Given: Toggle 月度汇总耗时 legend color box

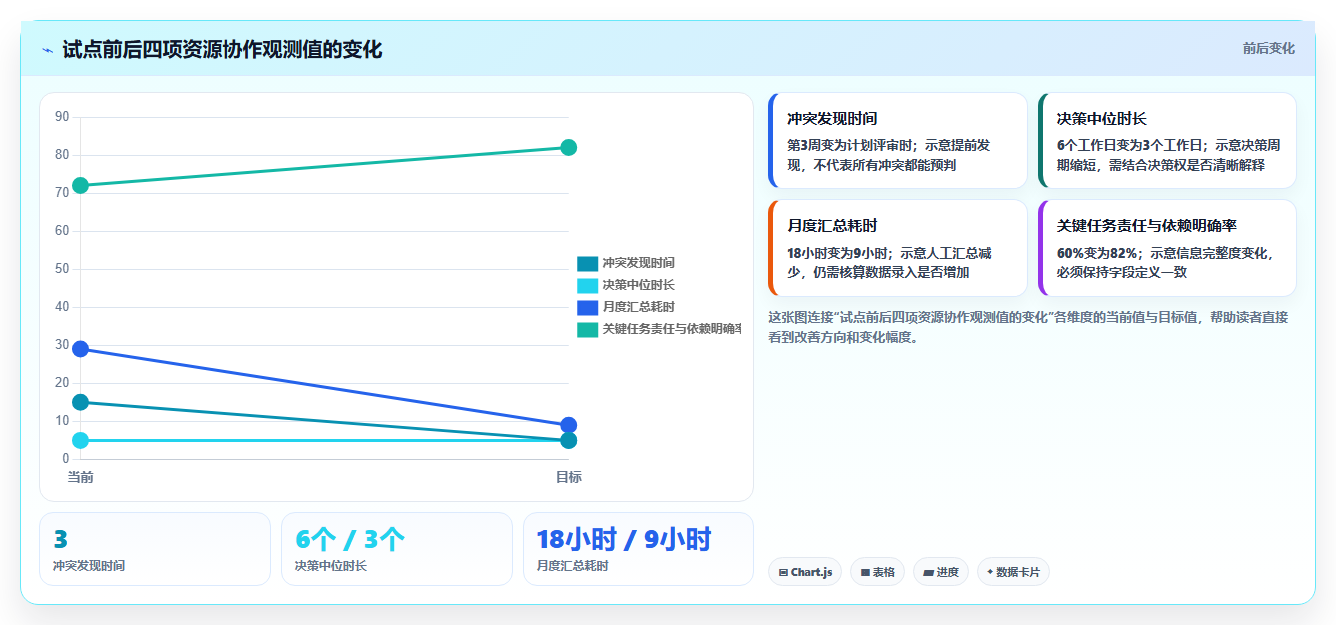Looking at the screenshot, I should [587, 307].
